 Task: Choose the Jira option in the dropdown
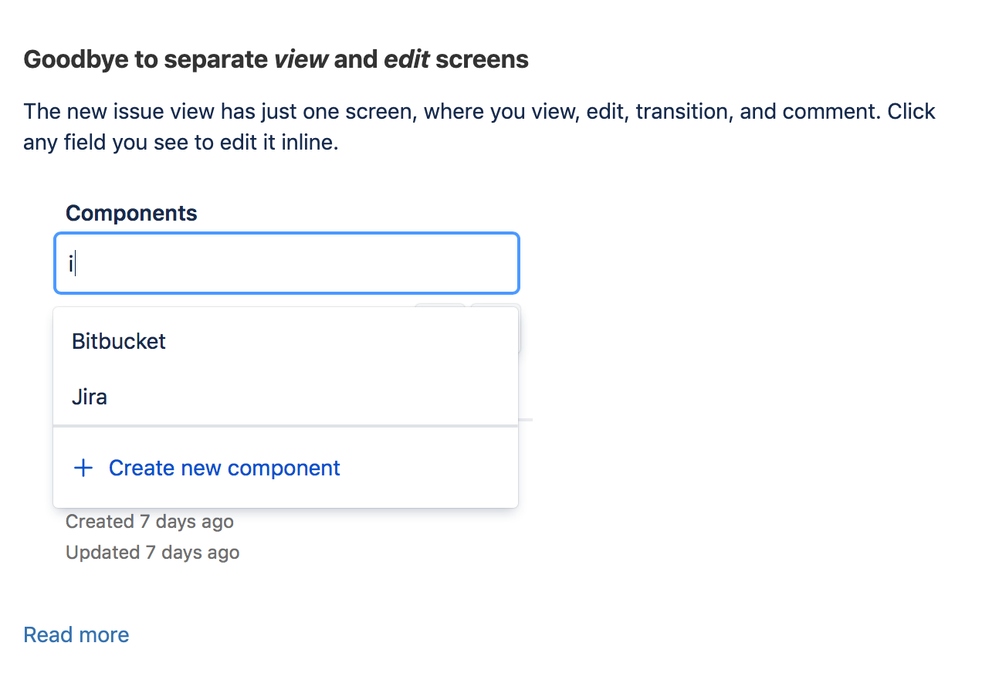coord(90,397)
